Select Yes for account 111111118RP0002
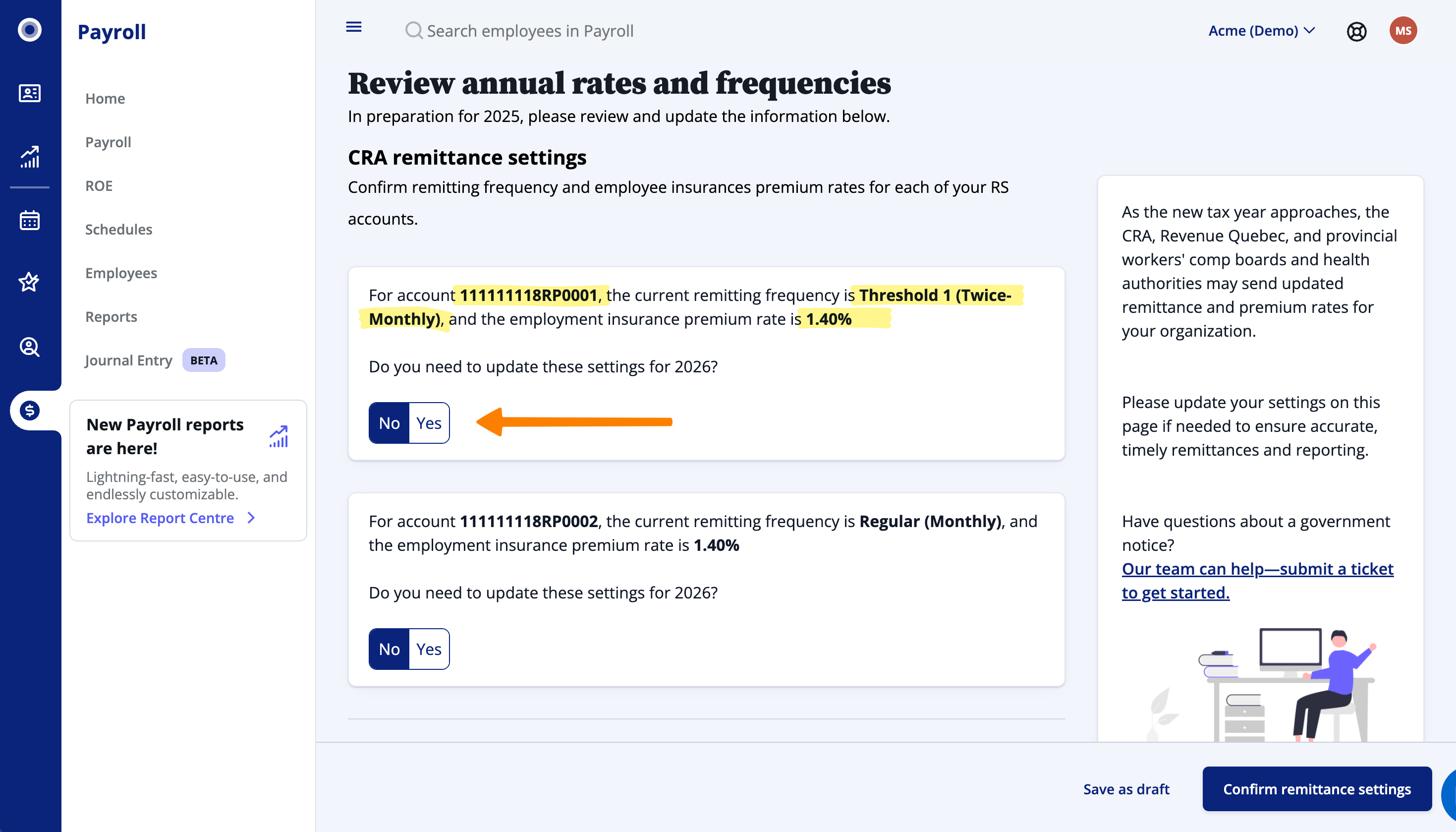The height and width of the screenshot is (832, 1456). tap(428, 649)
